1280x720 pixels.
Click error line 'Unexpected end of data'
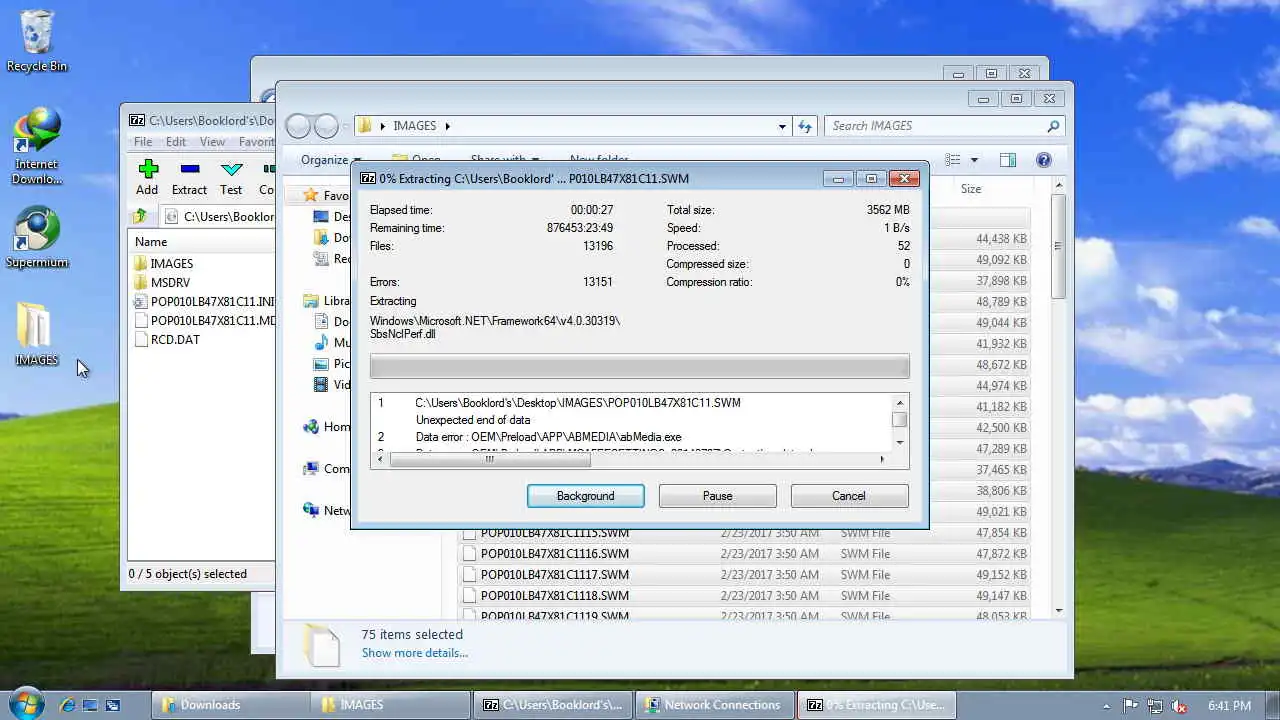473,420
